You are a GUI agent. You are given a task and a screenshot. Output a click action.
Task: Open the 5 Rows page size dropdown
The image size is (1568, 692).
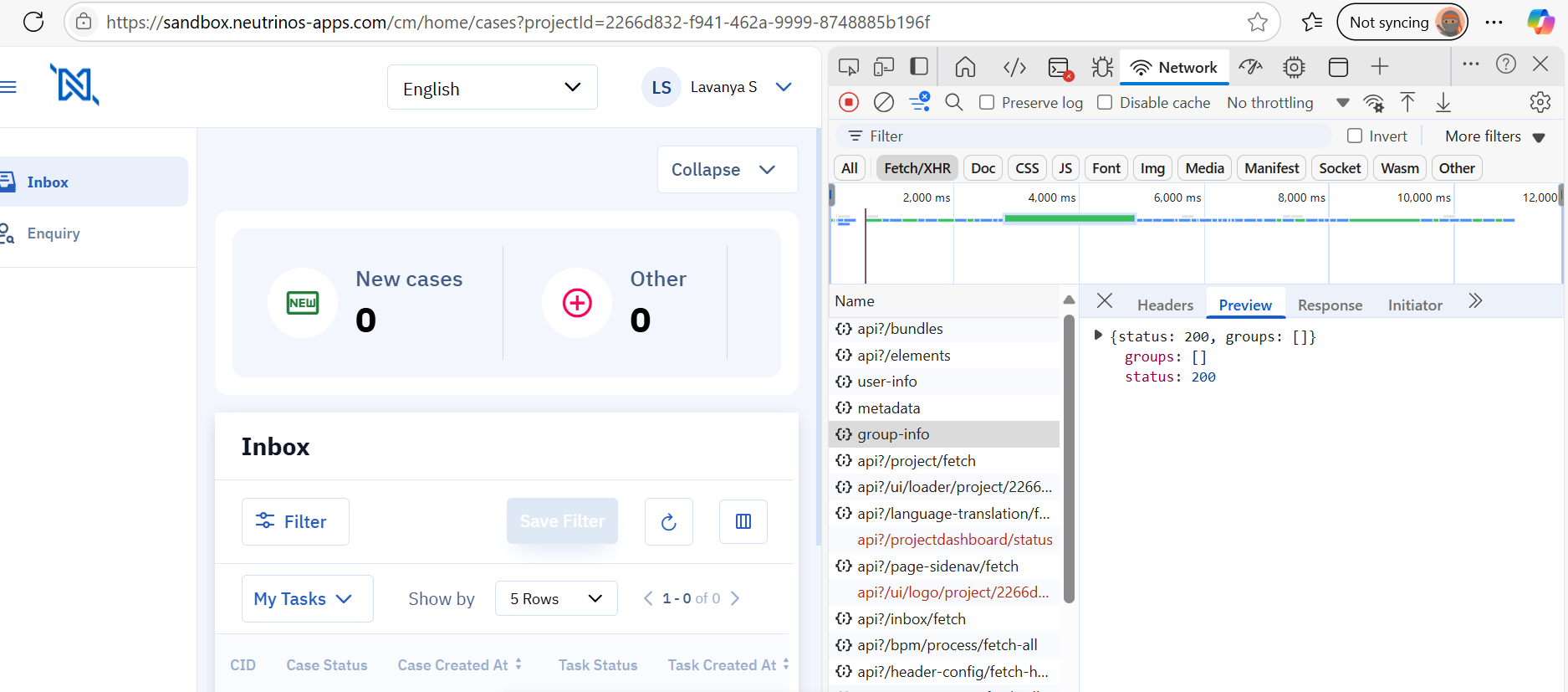(556, 599)
